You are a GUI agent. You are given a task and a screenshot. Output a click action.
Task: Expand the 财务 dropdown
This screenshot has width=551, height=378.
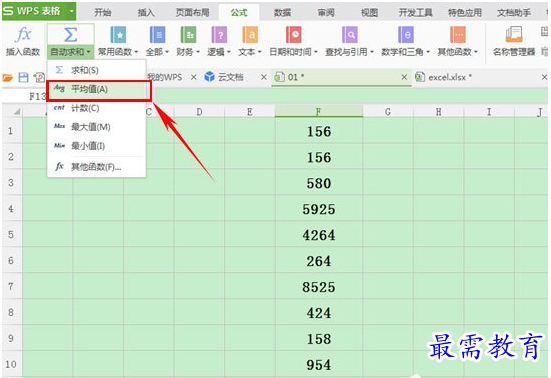[198, 52]
